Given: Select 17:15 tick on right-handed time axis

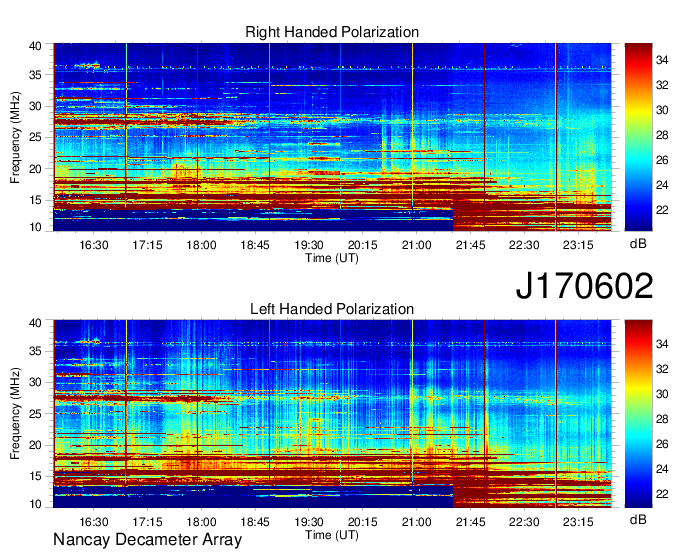Looking at the screenshot, I should (147, 245).
